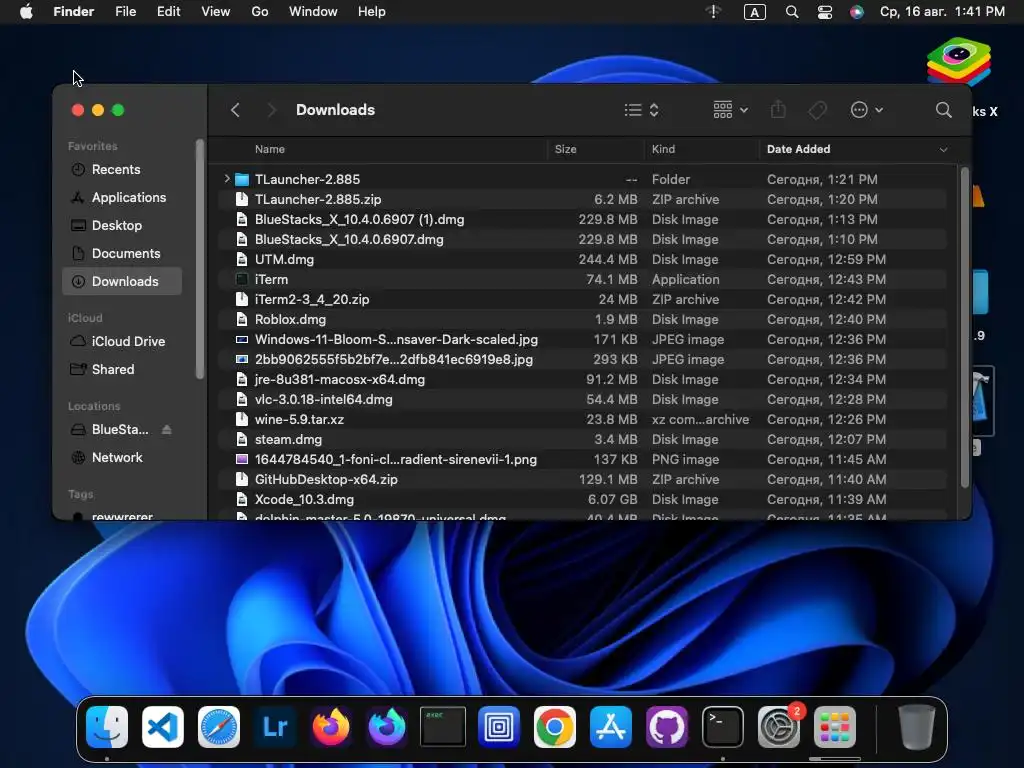Select GitHubDesktop-x64.zip file
1024x768 pixels.
tap(583, 479)
